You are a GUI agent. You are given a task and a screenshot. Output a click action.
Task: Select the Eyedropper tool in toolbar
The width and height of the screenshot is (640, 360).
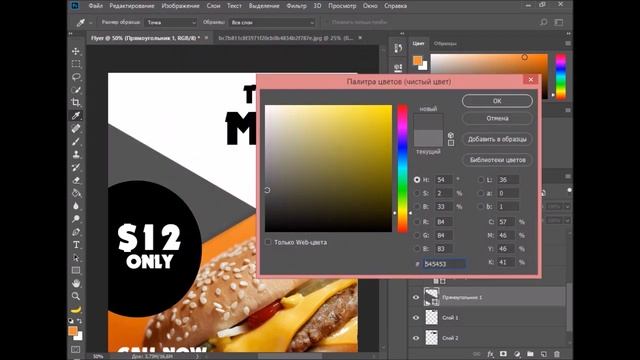click(x=76, y=116)
